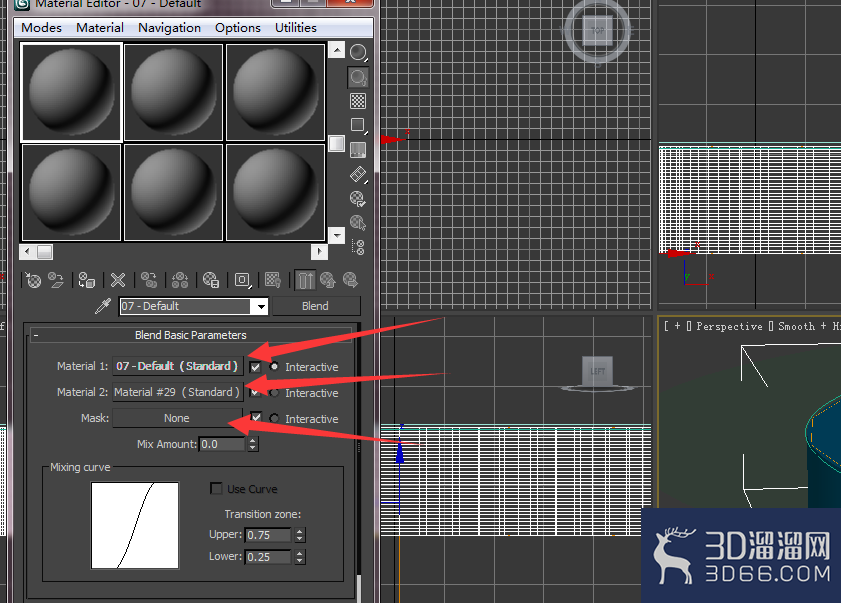This screenshot has width=841, height=603.
Task: Click the sample slots horizontal scroll thumb
Action: pyautogui.click(x=45, y=251)
